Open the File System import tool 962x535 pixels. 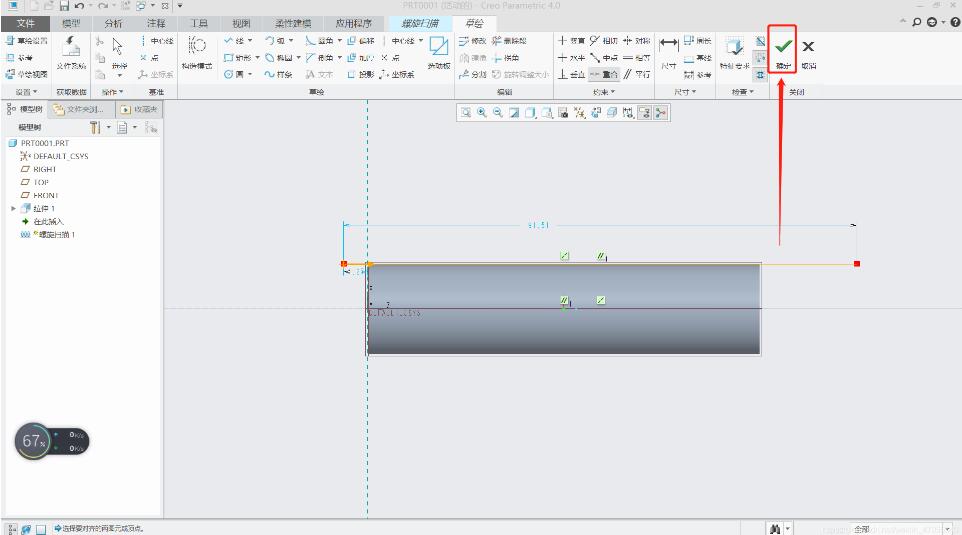click(x=71, y=52)
